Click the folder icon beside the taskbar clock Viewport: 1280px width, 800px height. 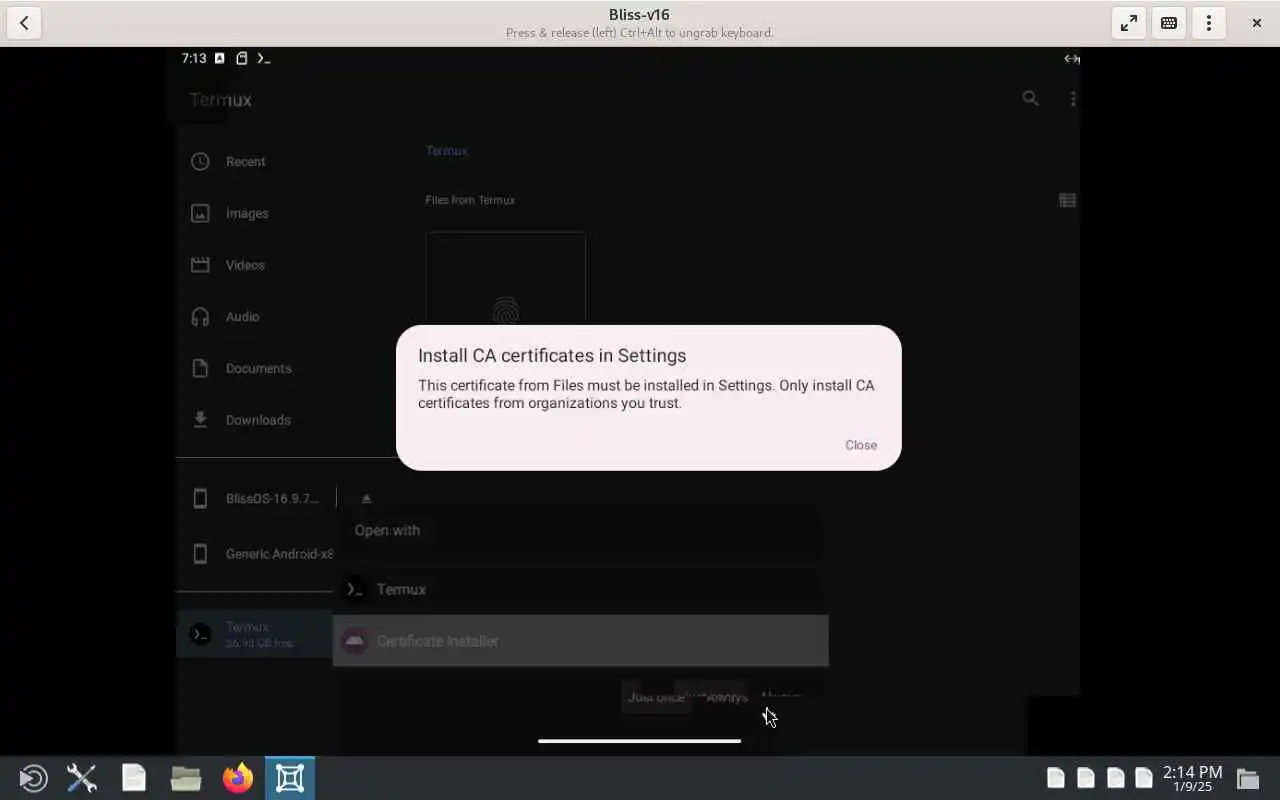(1247, 778)
